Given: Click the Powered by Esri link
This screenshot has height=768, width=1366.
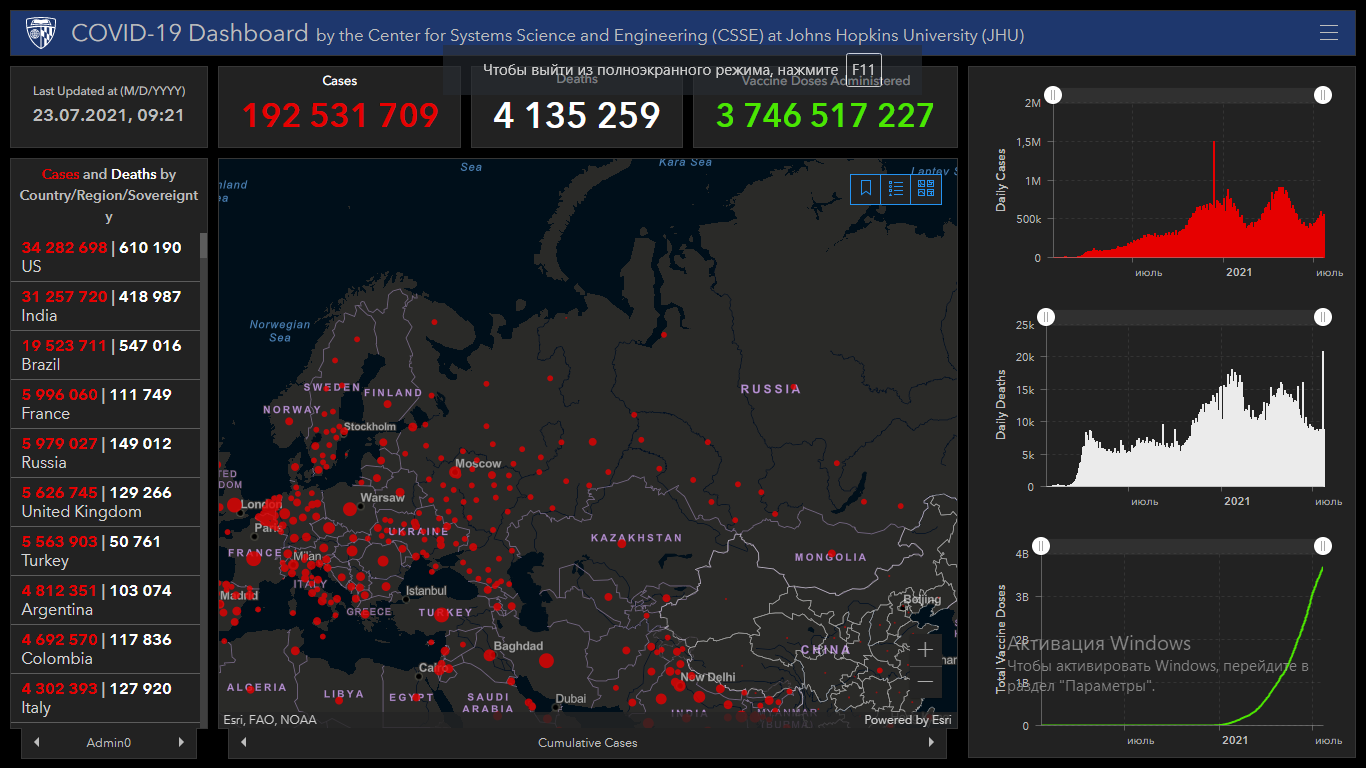Looking at the screenshot, I should 907,720.
